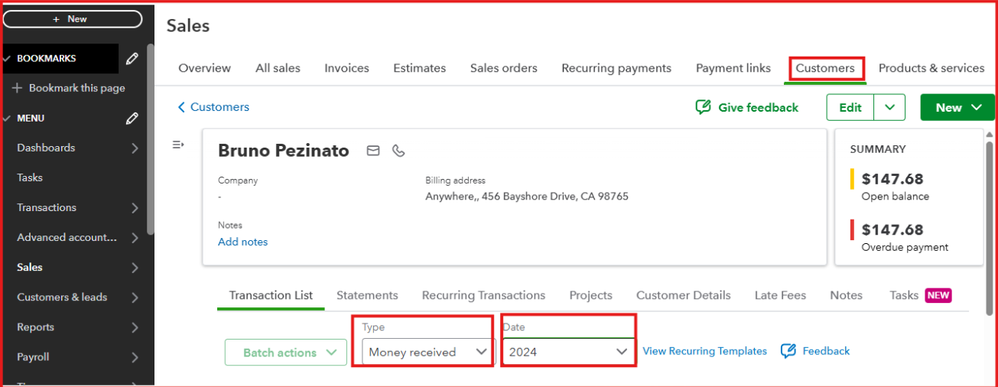Open Customers & leads in the left menu

(62, 298)
